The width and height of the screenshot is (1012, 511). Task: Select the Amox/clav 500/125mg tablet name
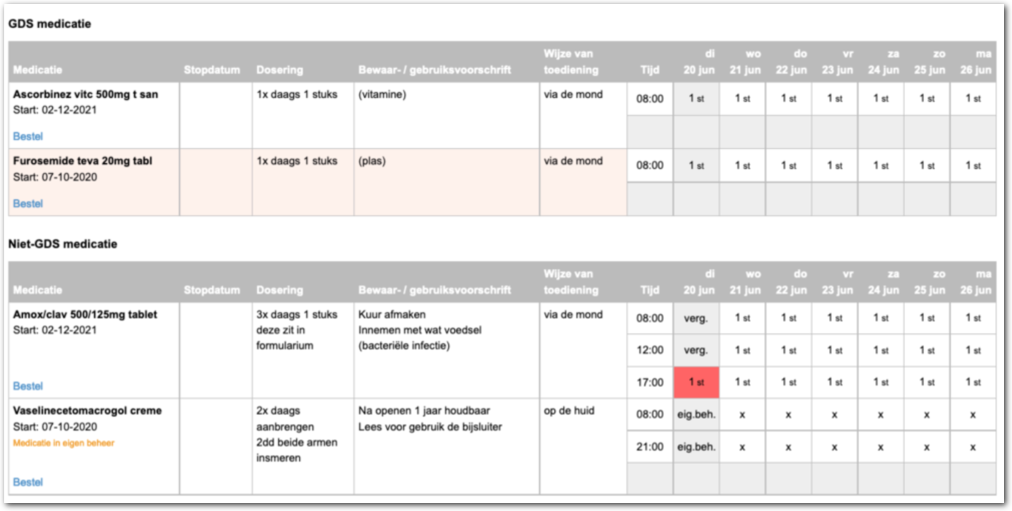[x=85, y=314]
